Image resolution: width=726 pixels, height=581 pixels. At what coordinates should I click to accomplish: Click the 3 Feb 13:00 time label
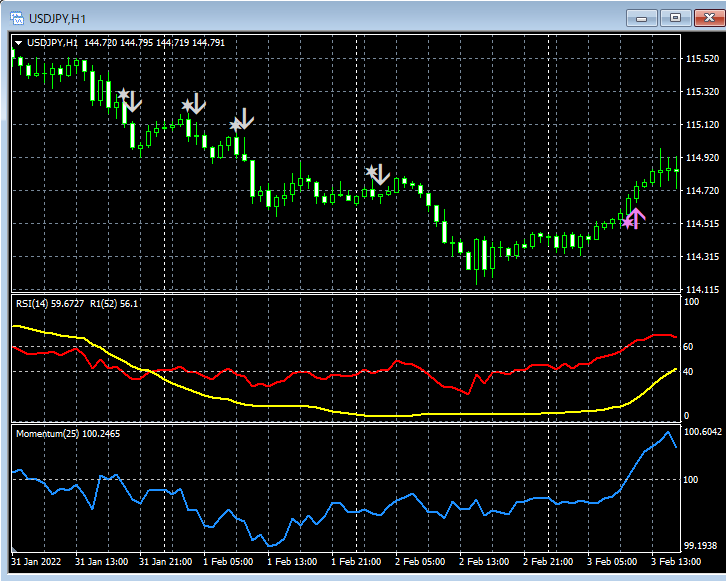tap(676, 562)
